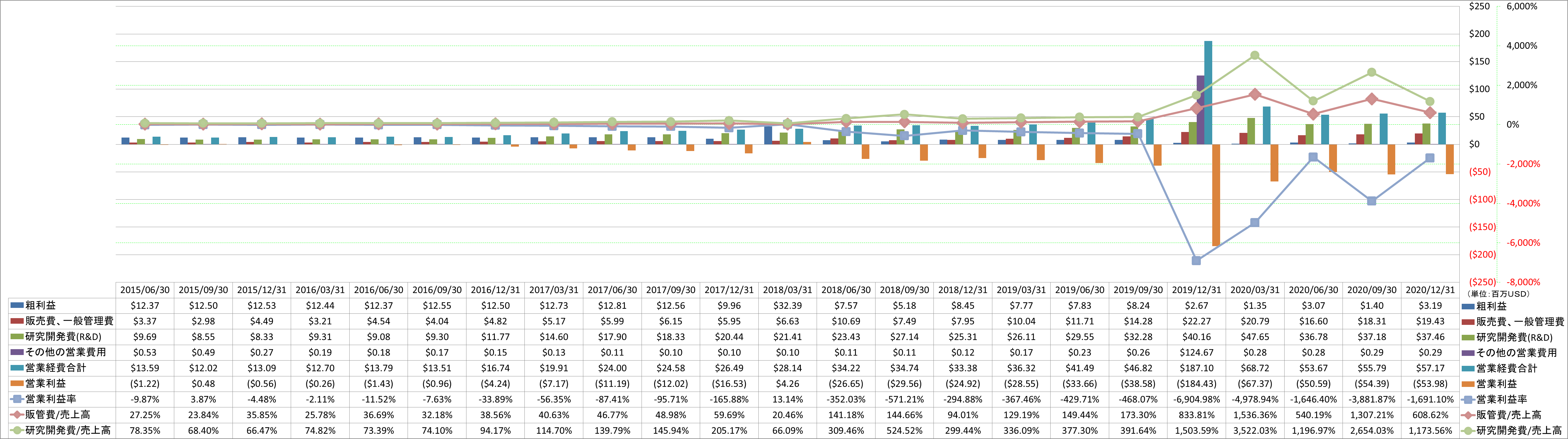Click the 営業利益 orange swatch in left legend
Image resolution: width=1568 pixels, height=439 pixels.
click(17, 384)
